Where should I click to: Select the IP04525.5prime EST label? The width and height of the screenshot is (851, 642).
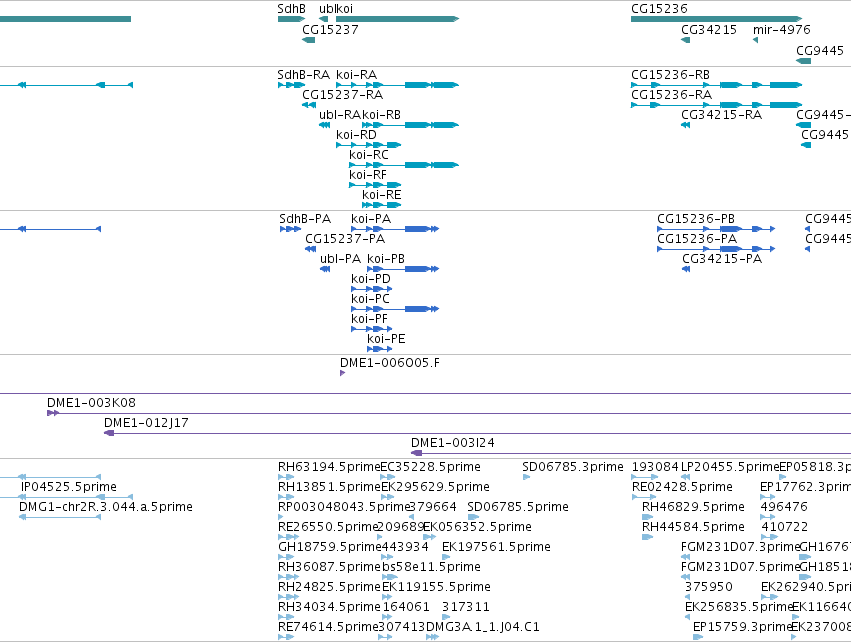[x=68, y=487]
